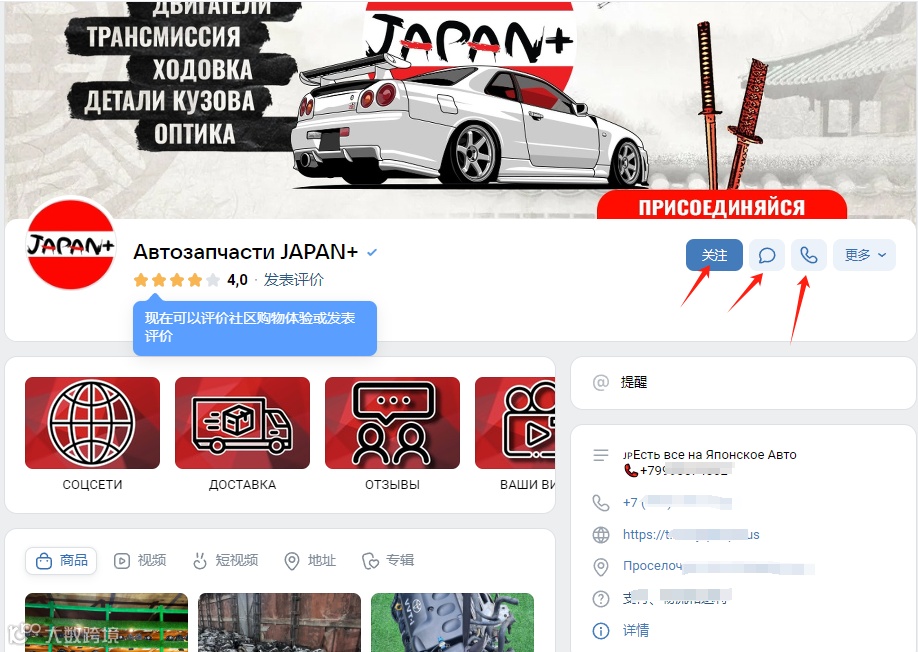Click the @ icon beside 提醒
Viewport: 918px width, 652px height.
pos(601,383)
